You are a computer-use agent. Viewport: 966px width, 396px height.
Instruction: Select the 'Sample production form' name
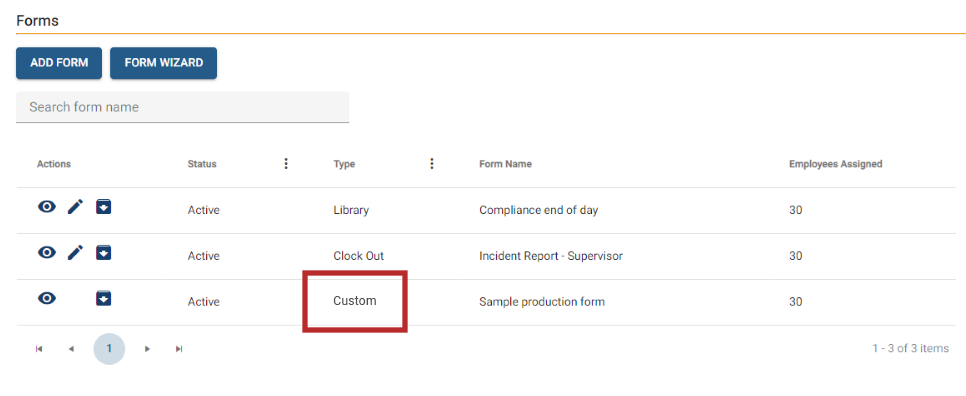click(542, 302)
